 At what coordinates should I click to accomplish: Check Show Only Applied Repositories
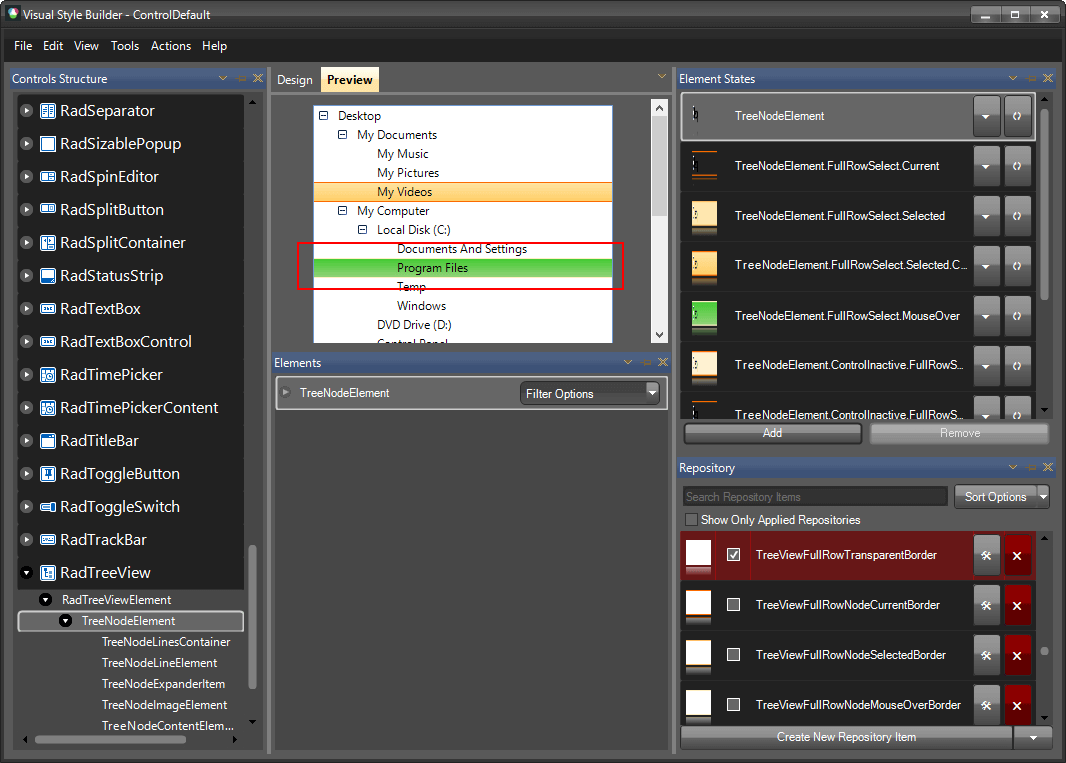pyautogui.click(x=689, y=520)
